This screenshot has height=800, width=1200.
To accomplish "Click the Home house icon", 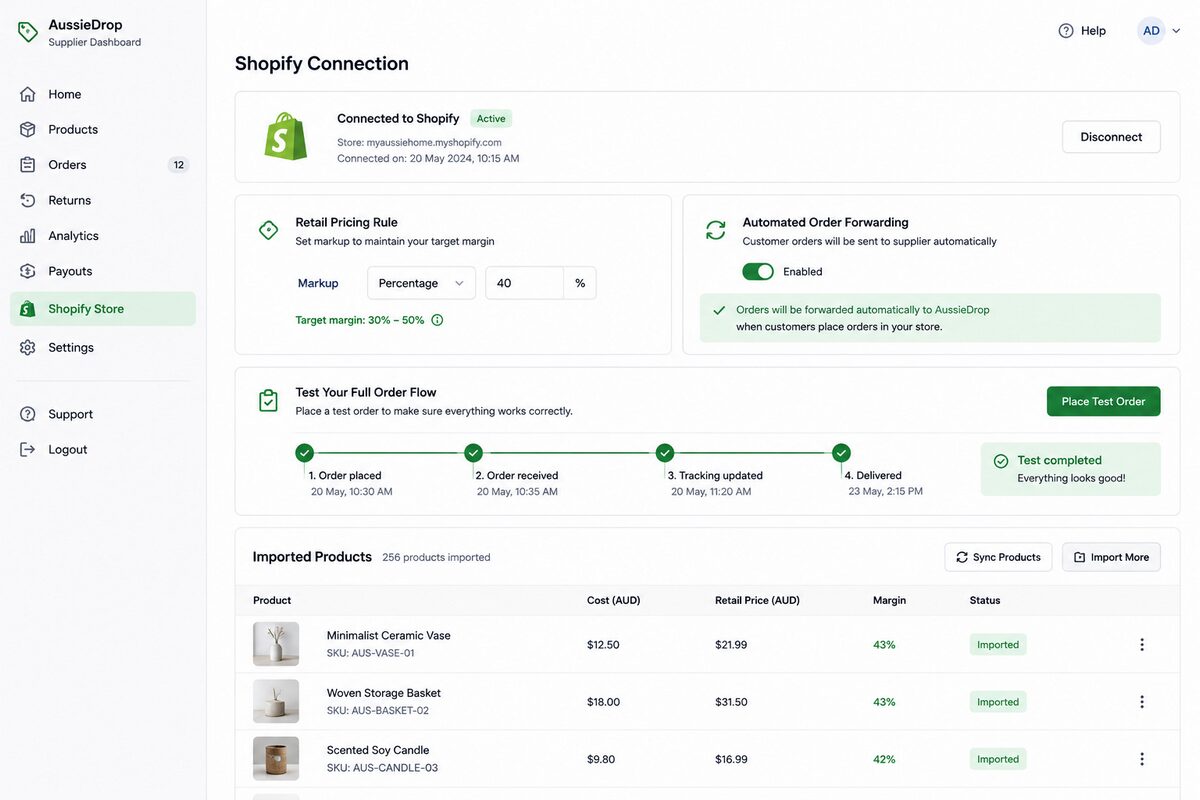I will 28,94.
